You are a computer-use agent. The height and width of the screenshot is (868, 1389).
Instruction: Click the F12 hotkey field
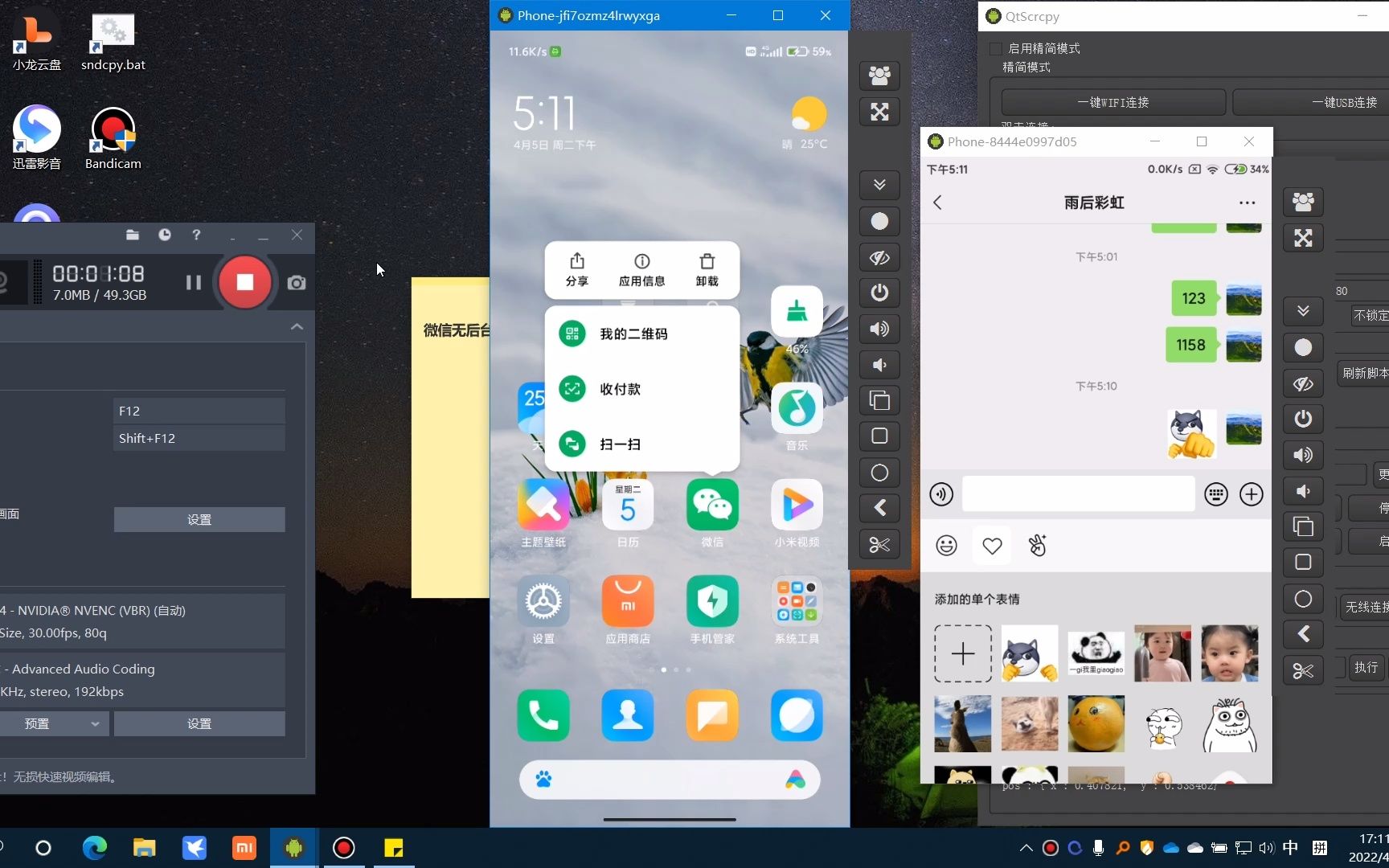(199, 411)
